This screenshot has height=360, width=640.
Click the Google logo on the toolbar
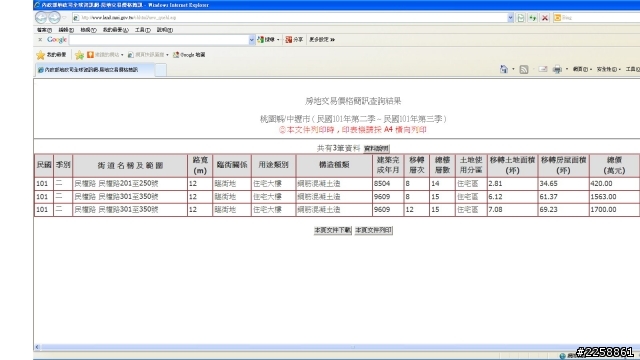[57, 40]
